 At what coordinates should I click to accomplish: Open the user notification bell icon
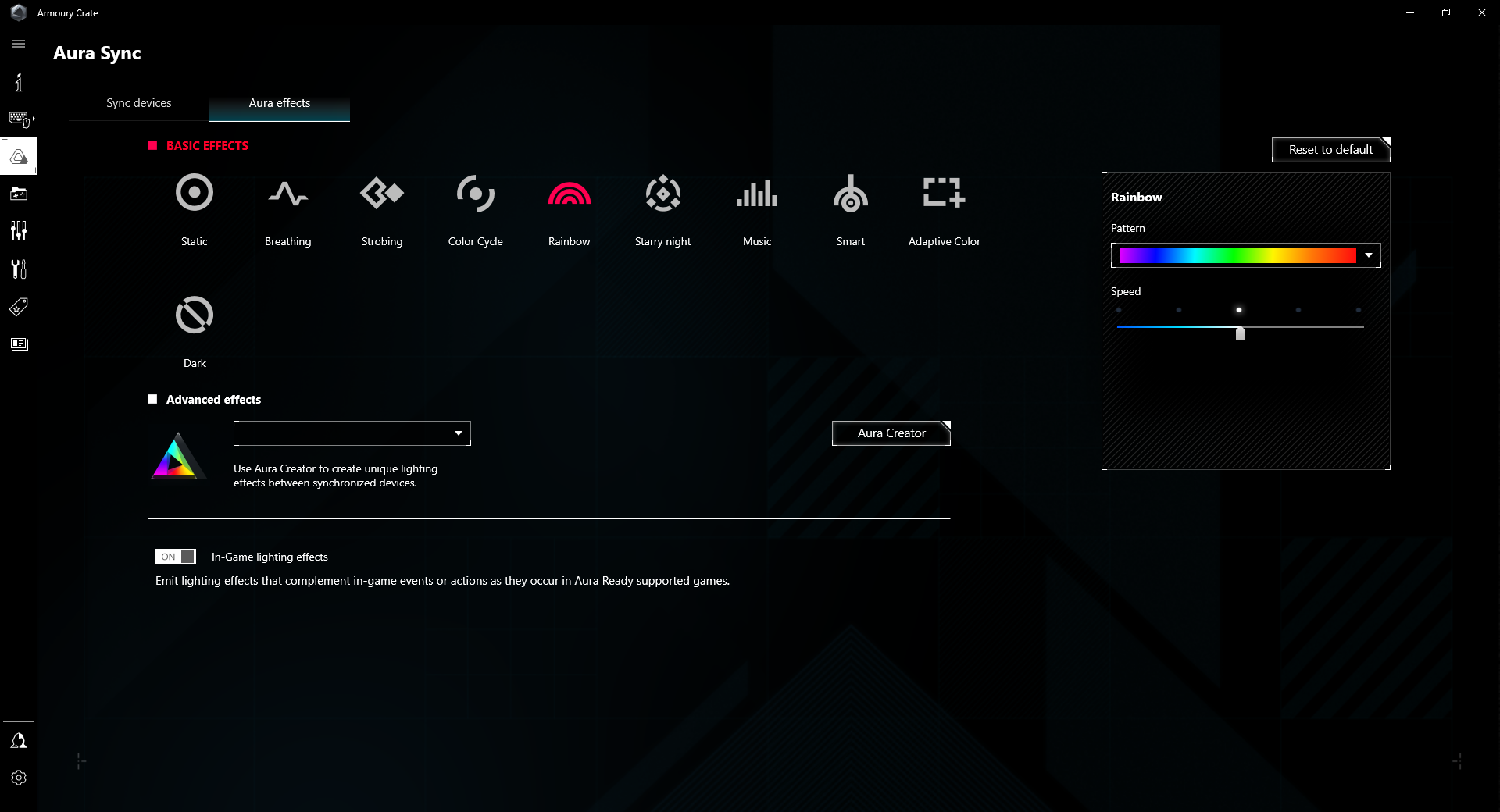[19, 740]
